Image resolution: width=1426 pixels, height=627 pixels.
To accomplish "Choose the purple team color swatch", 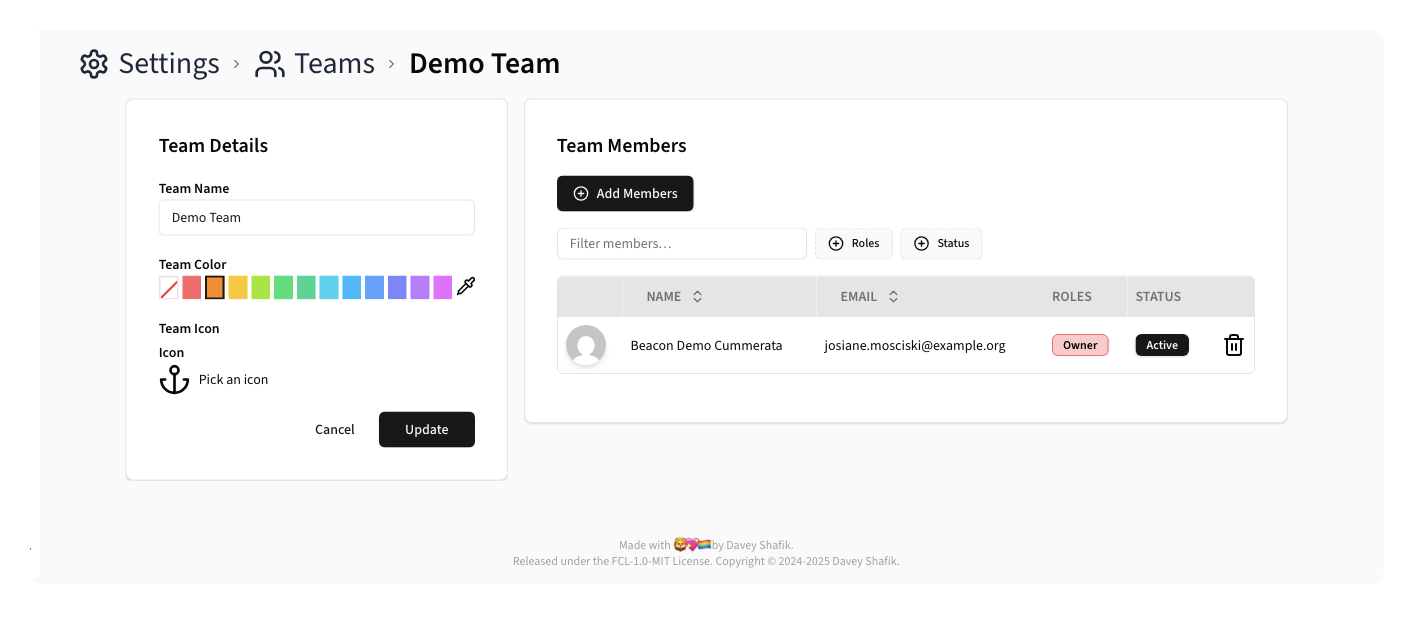I will [x=420, y=288].
